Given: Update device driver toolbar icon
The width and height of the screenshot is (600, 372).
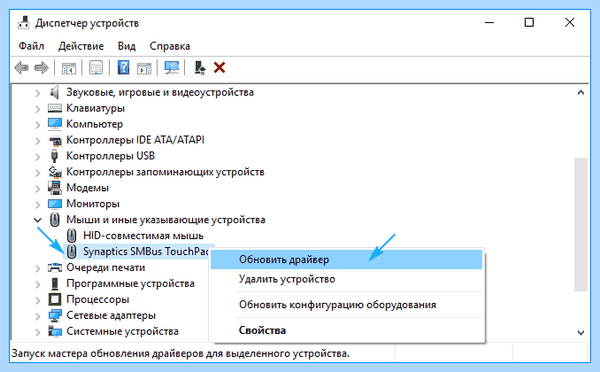Looking at the screenshot, I should pyautogui.click(x=200, y=68).
